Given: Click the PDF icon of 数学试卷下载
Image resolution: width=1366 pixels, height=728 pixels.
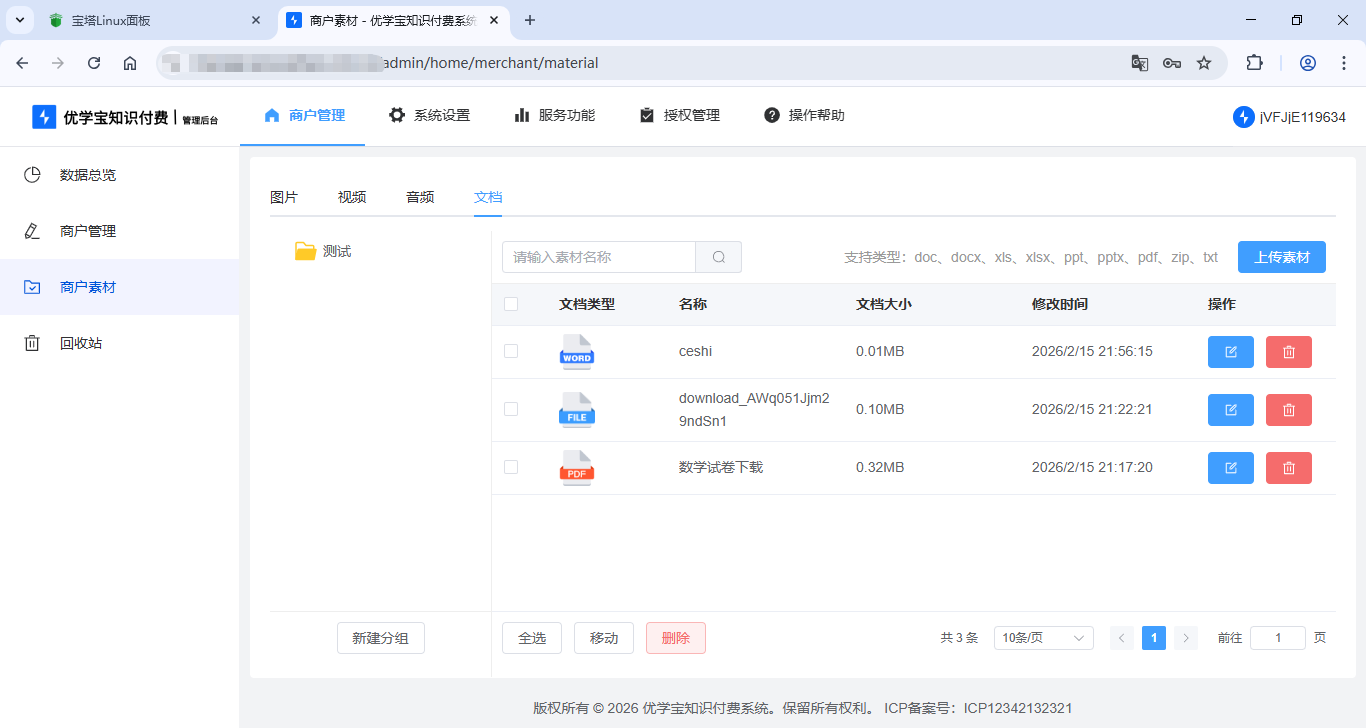Looking at the screenshot, I should (x=576, y=467).
